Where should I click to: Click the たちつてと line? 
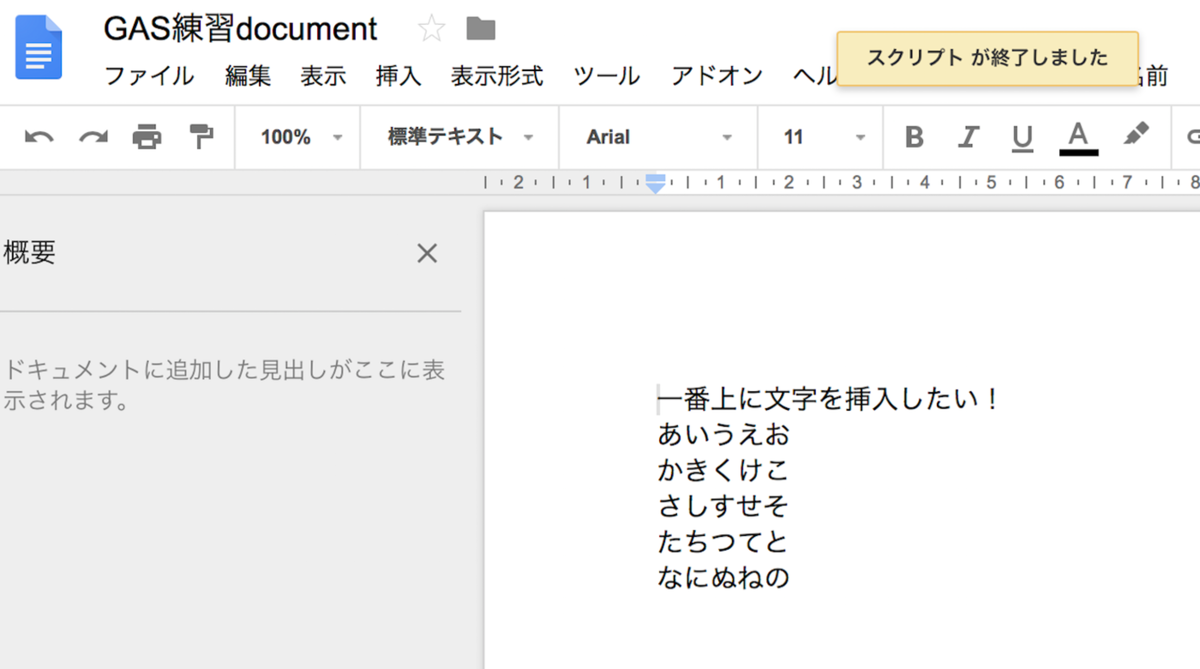(x=723, y=542)
